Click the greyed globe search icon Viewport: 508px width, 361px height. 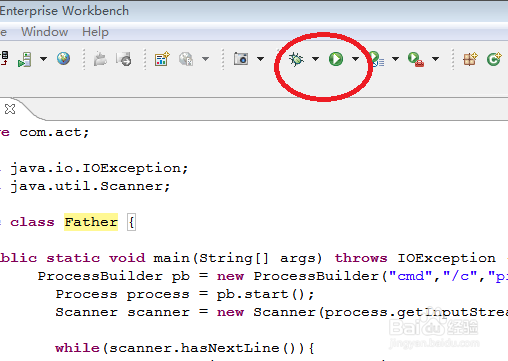(x=186, y=59)
